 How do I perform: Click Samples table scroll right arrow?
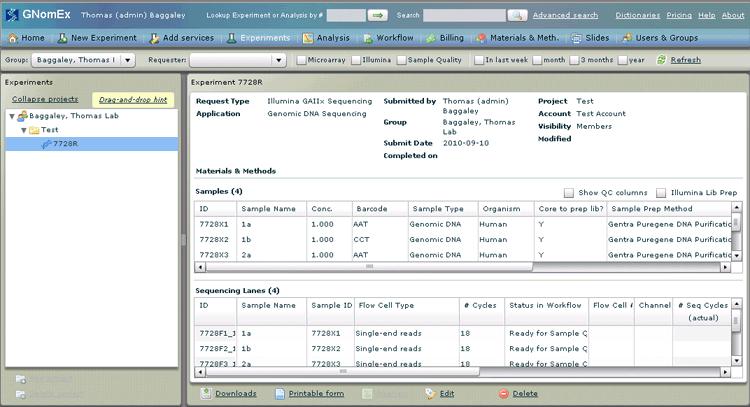pos(726,267)
